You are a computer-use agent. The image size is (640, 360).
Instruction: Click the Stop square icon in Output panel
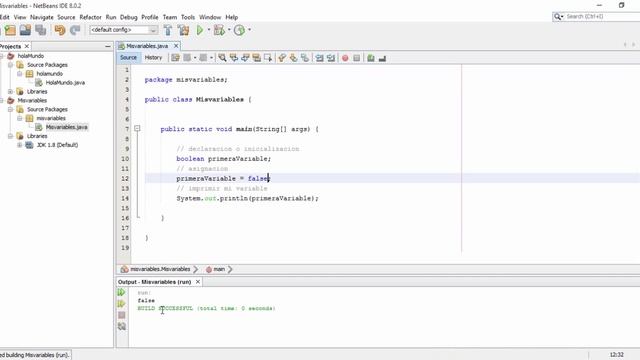point(122,315)
